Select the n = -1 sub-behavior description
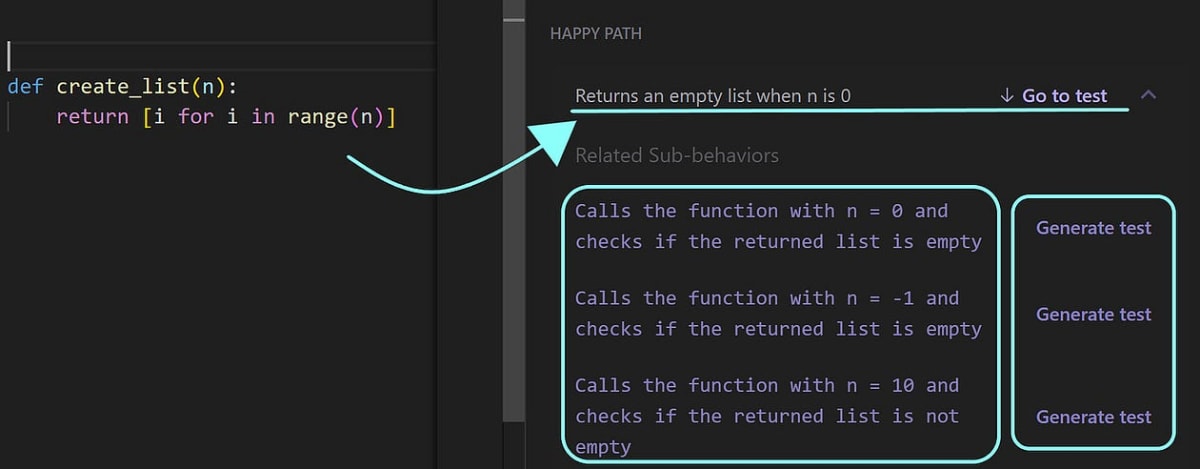The image size is (1200, 469). click(778, 313)
